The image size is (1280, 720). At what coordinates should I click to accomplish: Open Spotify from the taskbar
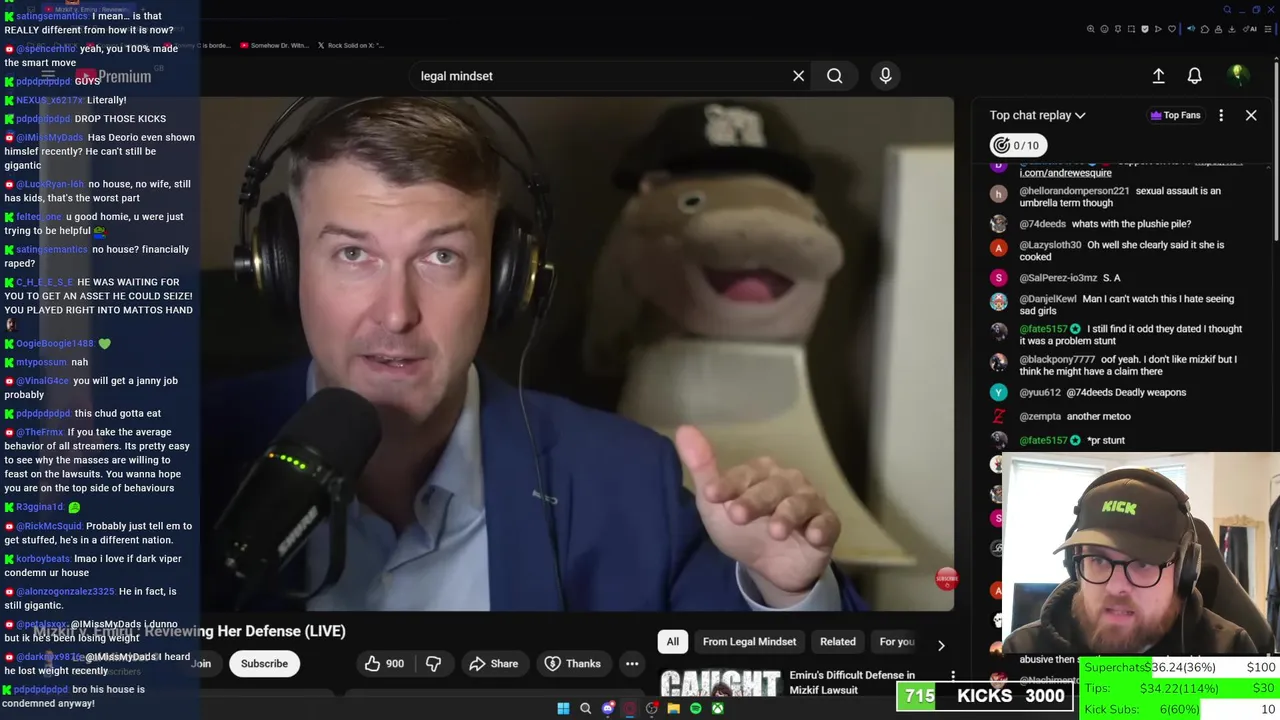(x=696, y=709)
